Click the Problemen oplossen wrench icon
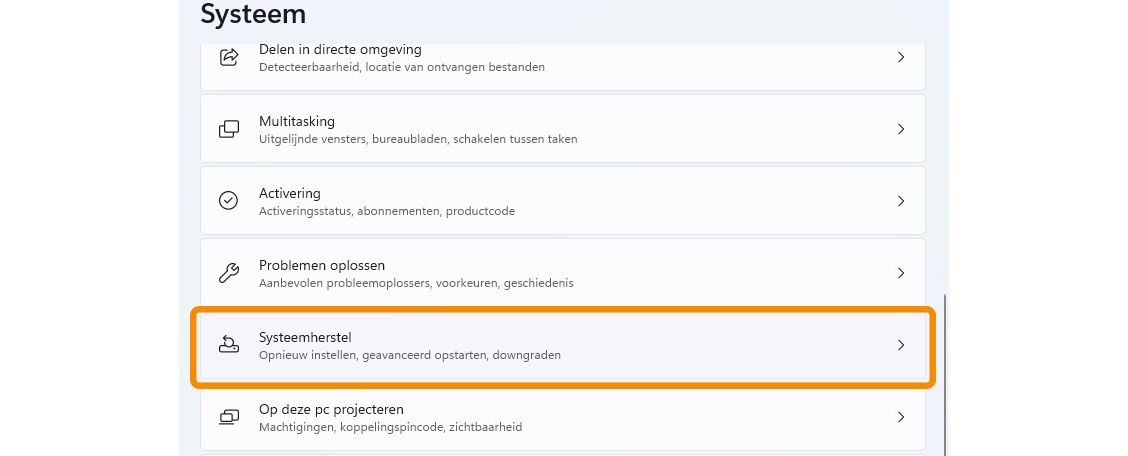The image size is (1128, 456). [229, 273]
